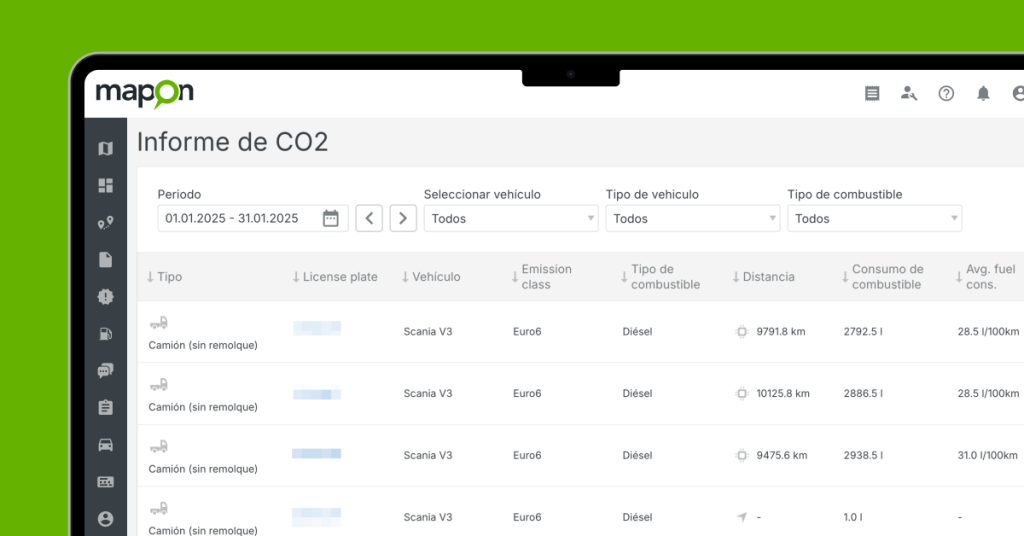Open the notifications bell
This screenshot has width=1024, height=536.
pyautogui.click(x=983, y=93)
